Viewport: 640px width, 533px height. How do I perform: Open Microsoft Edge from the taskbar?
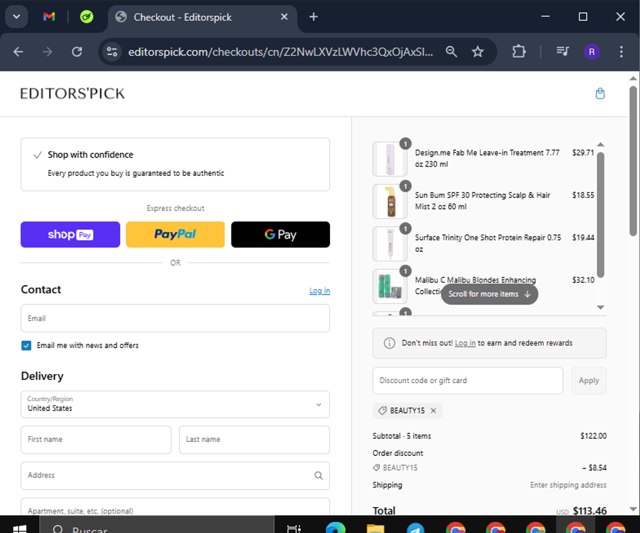(x=336, y=528)
